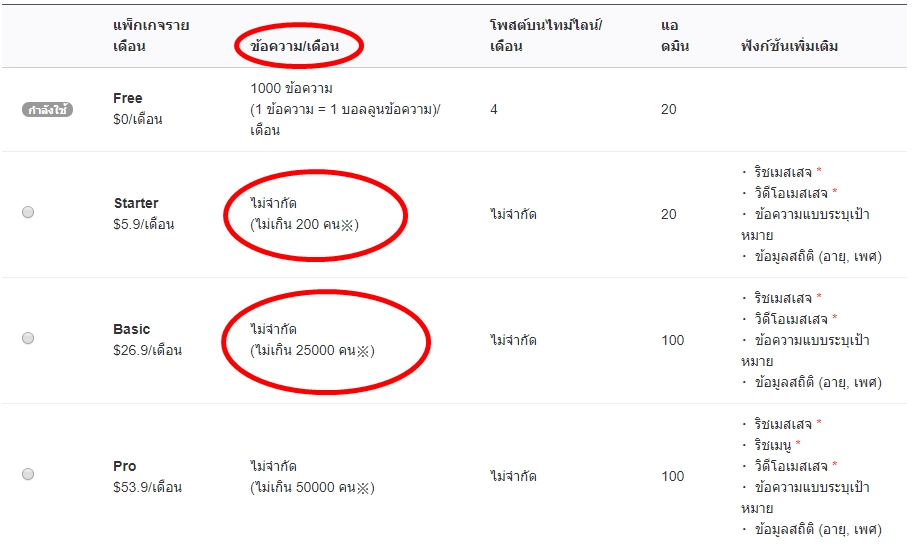Image resolution: width=917 pixels, height=549 pixels.
Task: Click Pro's ไม่เกิน 50000 คน message limit
Action: (311, 487)
